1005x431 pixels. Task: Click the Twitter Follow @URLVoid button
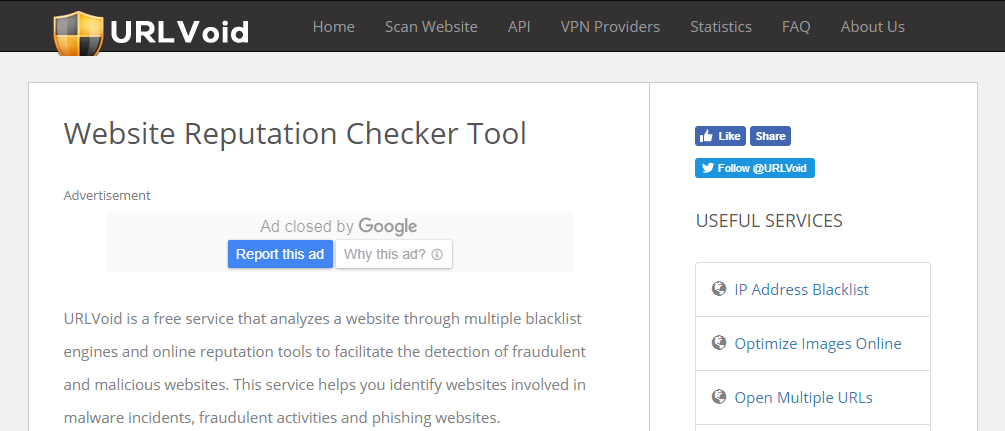coord(755,168)
